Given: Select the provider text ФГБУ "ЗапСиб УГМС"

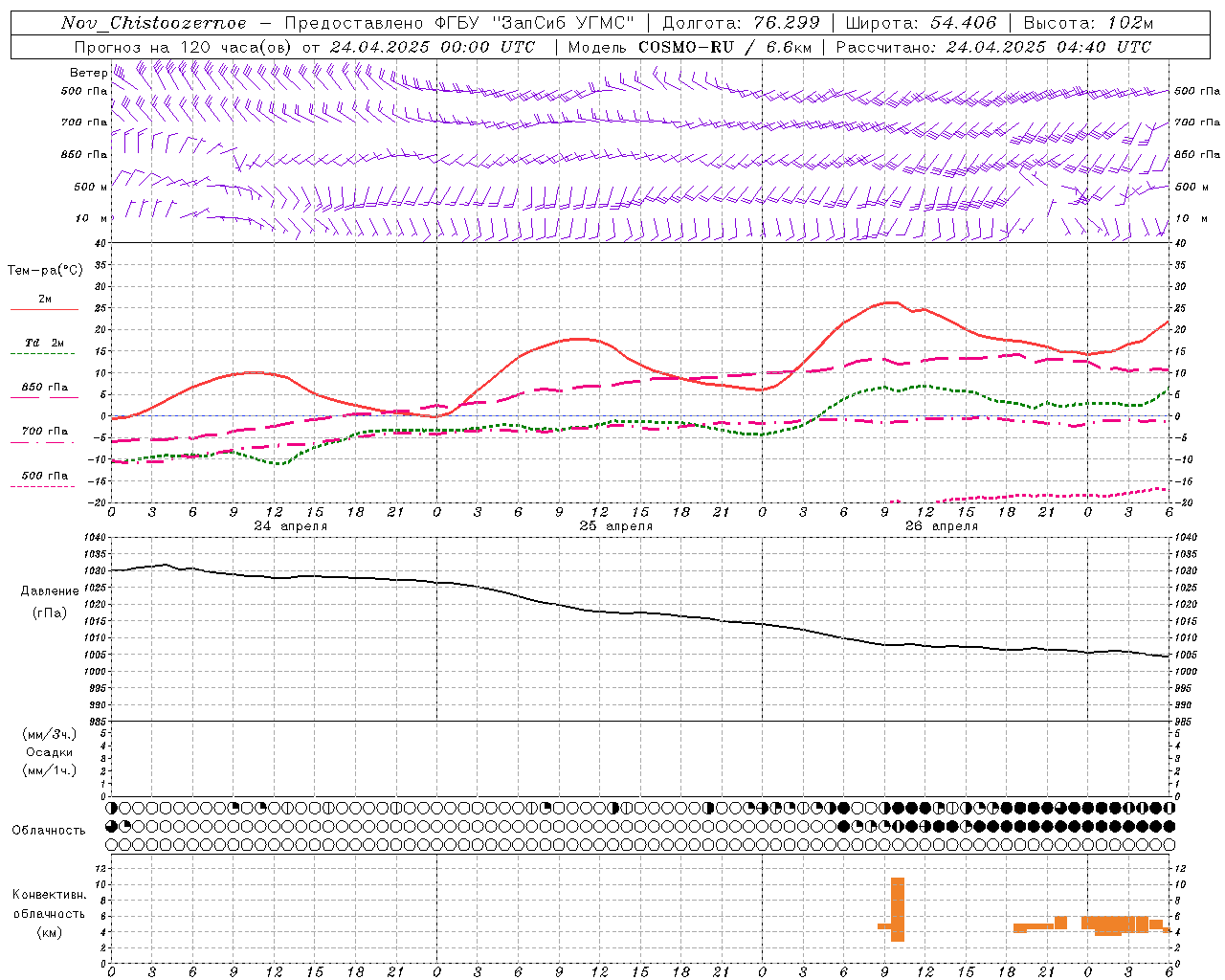Looking at the screenshot, I should pos(535,23).
